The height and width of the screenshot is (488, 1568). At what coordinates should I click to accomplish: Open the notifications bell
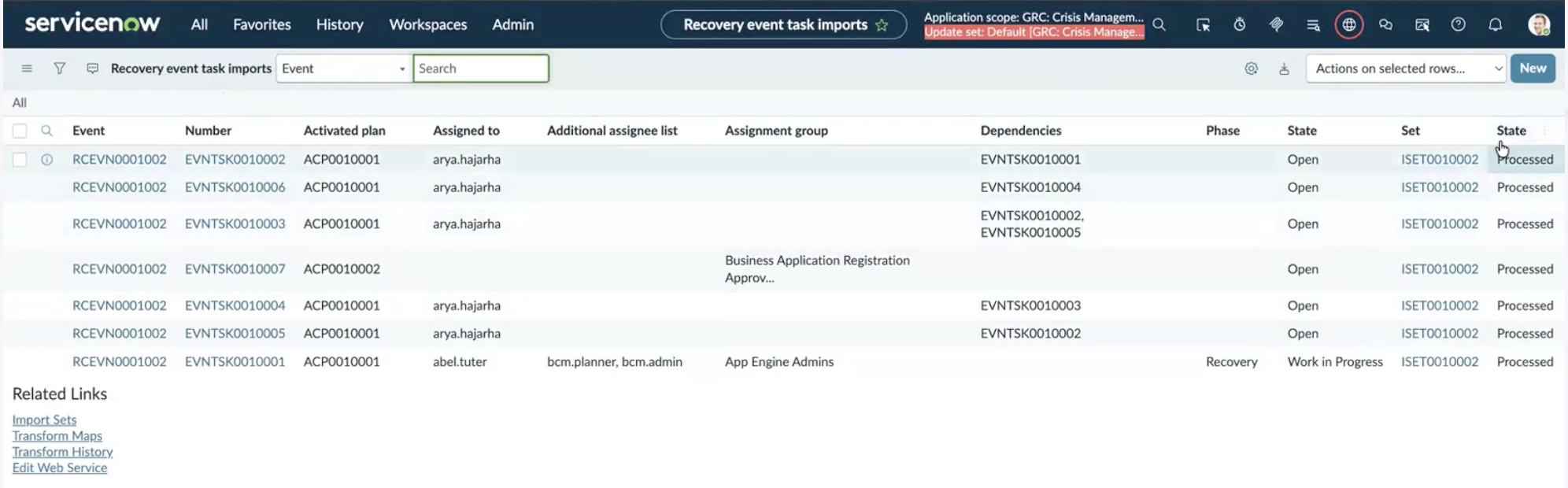click(1495, 24)
